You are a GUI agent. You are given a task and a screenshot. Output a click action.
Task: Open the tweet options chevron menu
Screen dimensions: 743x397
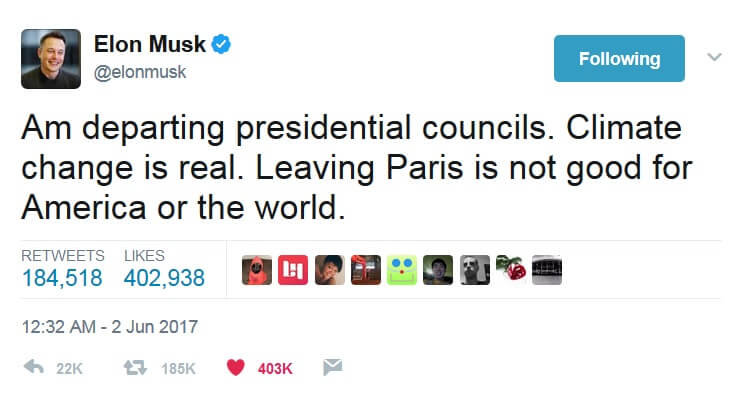[x=714, y=57]
